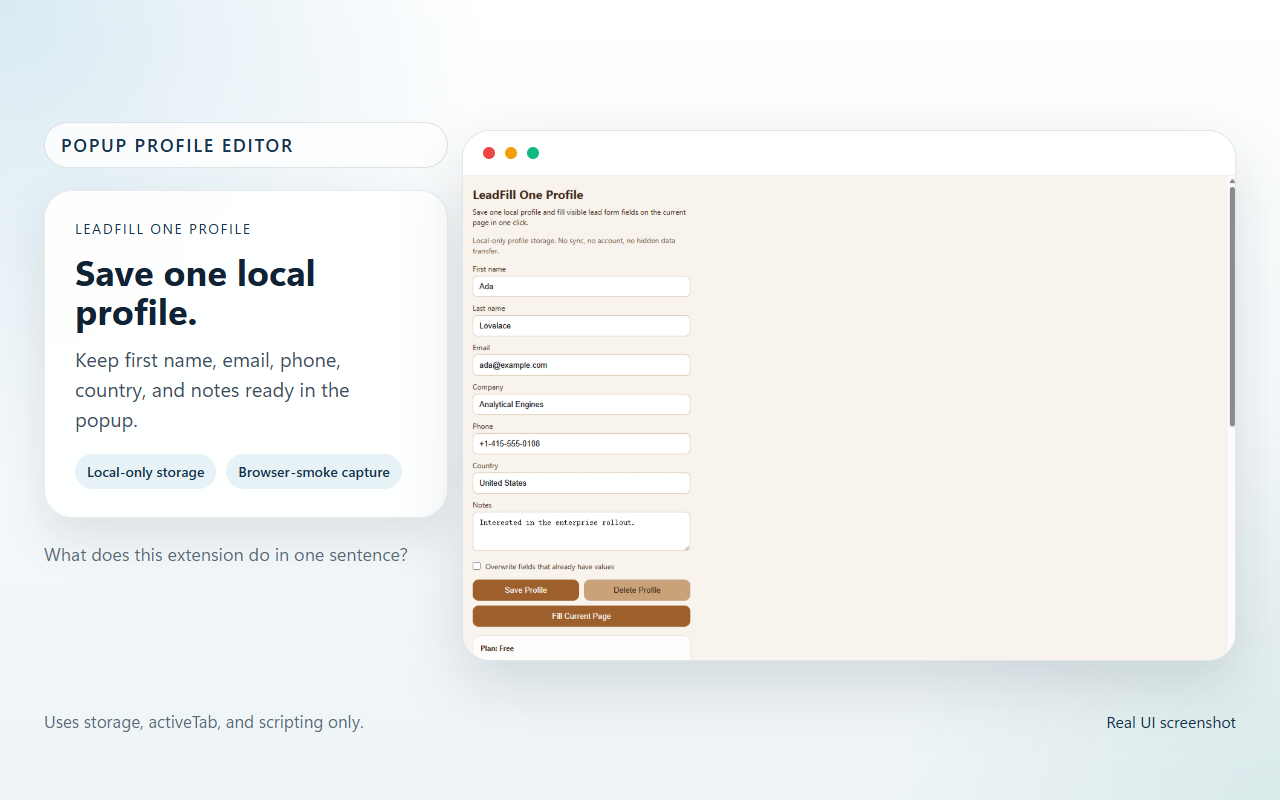Click the Fill Current Page button

click(581, 616)
